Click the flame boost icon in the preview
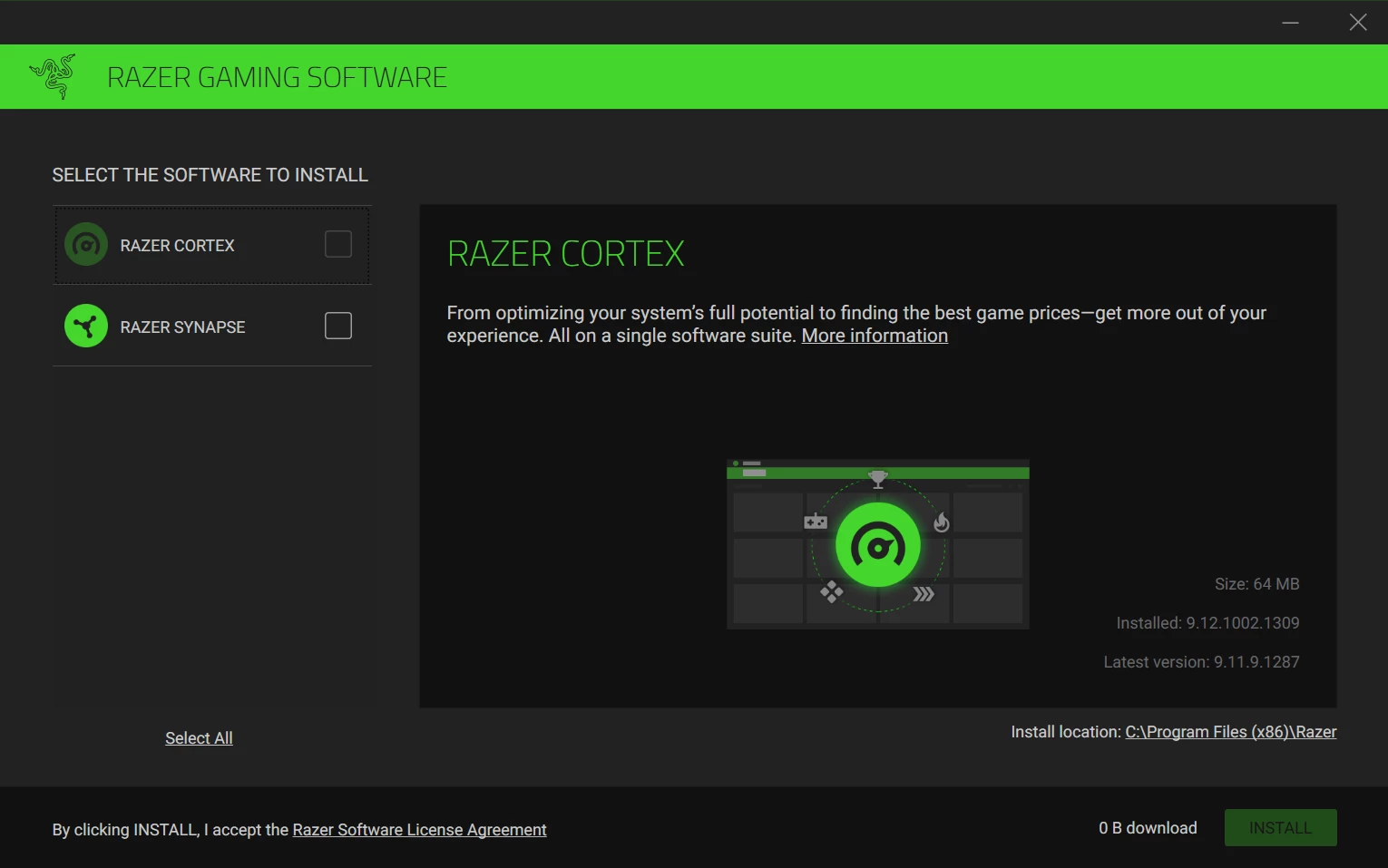Image resolution: width=1388 pixels, height=868 pixels. click(941, 521)
